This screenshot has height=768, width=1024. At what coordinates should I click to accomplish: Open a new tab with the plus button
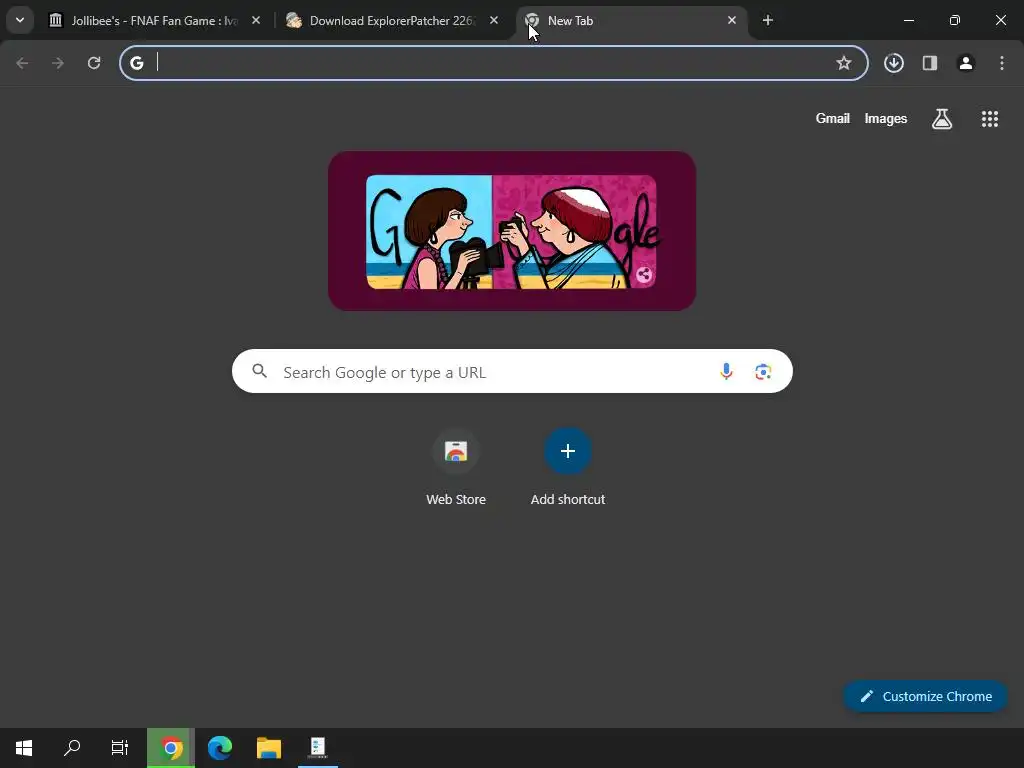pyautogui.click(x=768, y=20)
